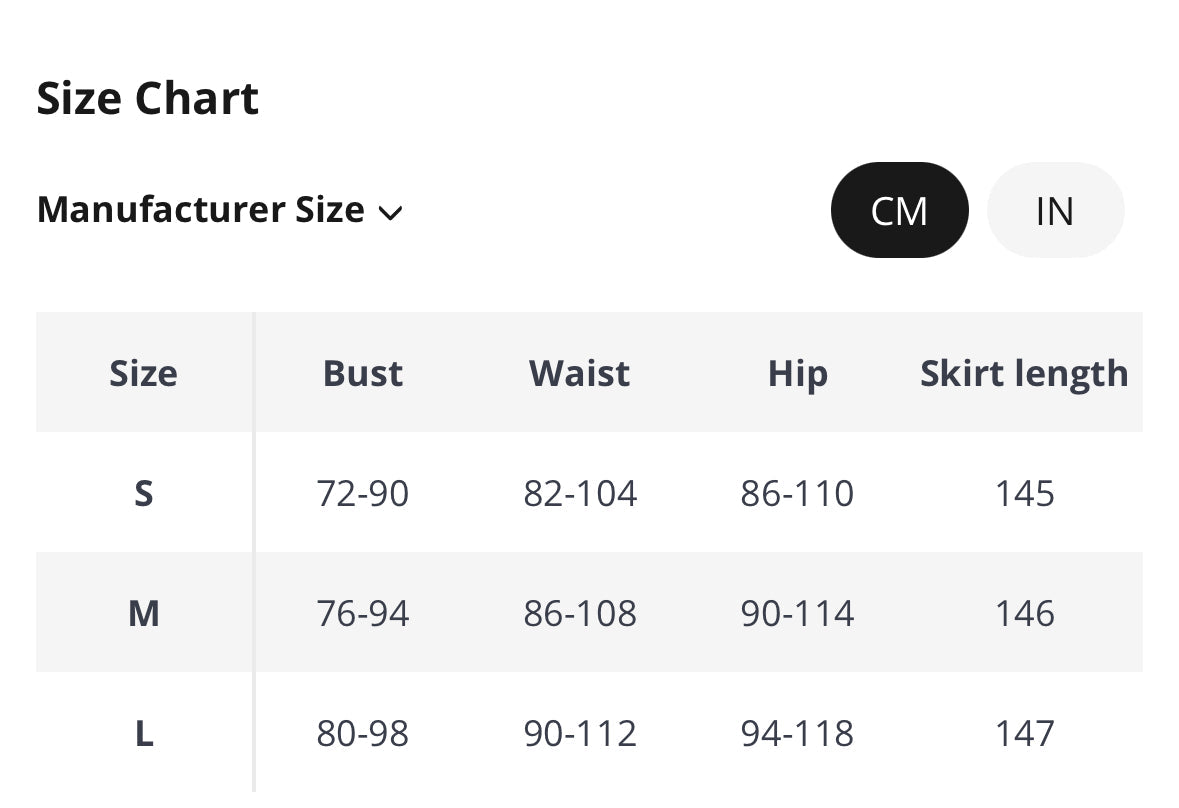Click waist value 82-104
Viewport: 1179px width, 808px height.
[x=580, y=493]
